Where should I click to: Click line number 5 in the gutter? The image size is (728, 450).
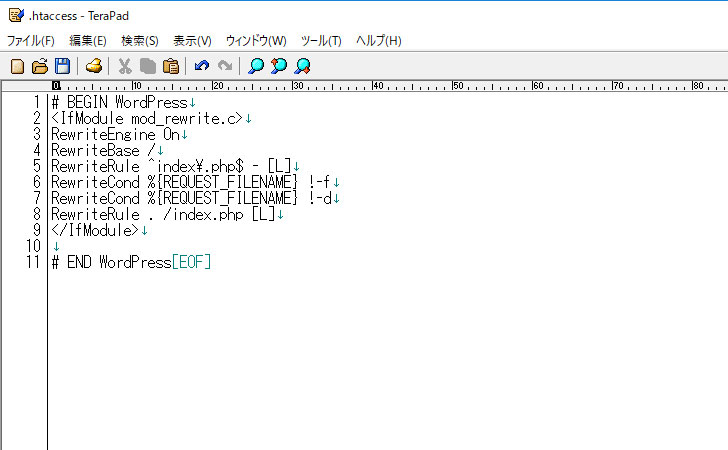pos(37,166)
